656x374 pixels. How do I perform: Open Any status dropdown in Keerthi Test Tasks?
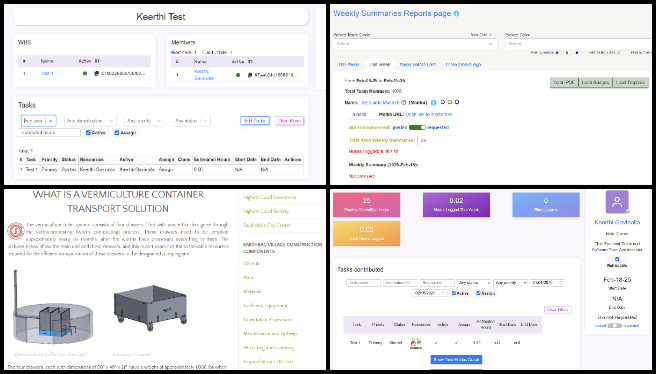tap(191, 120)
